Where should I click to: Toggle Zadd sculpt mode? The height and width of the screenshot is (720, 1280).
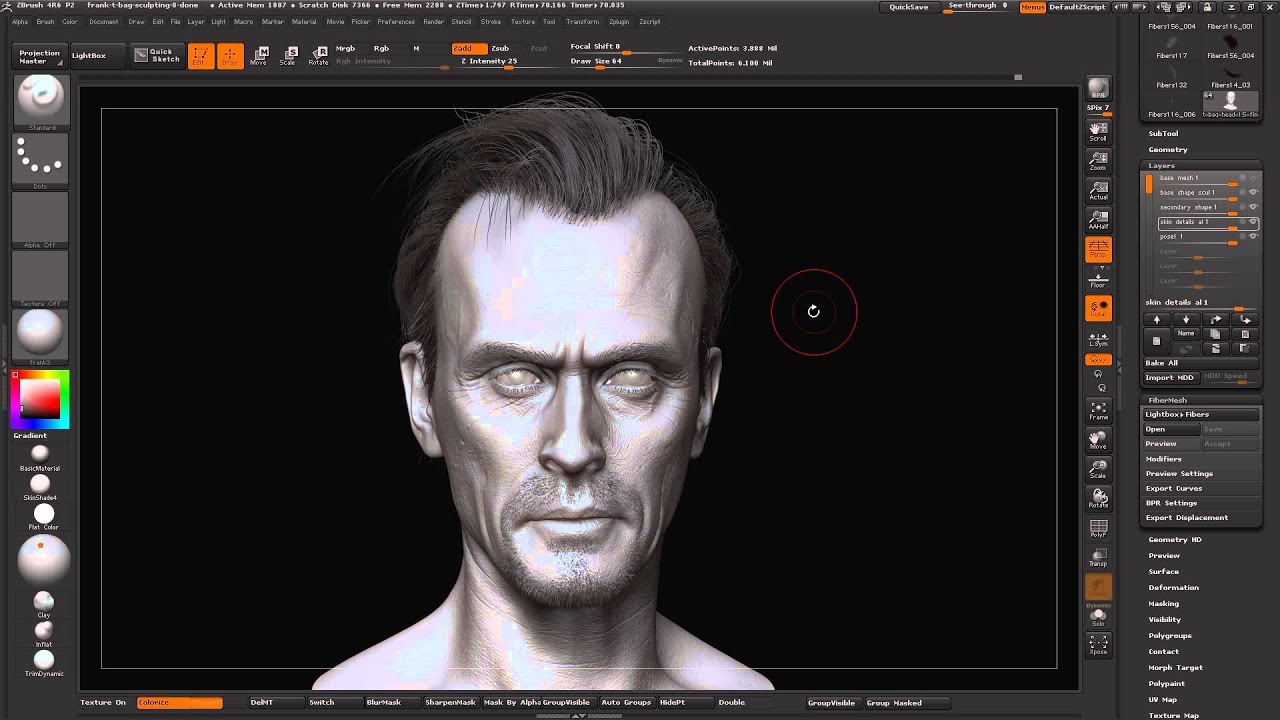pos(469,48)
